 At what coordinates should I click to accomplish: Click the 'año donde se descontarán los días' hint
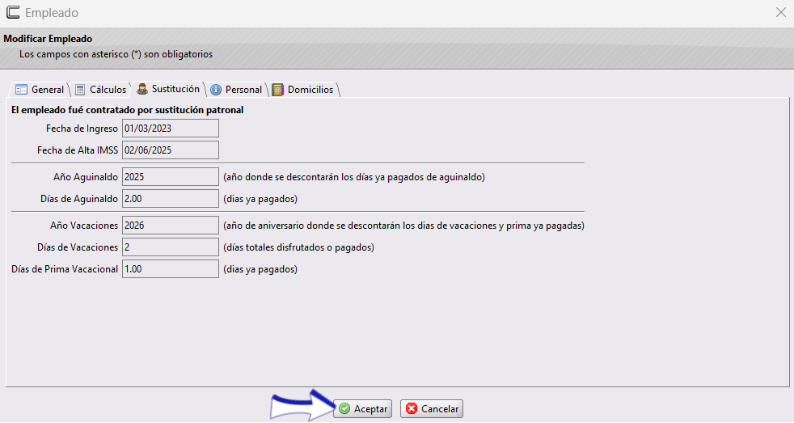pos(354,177)
